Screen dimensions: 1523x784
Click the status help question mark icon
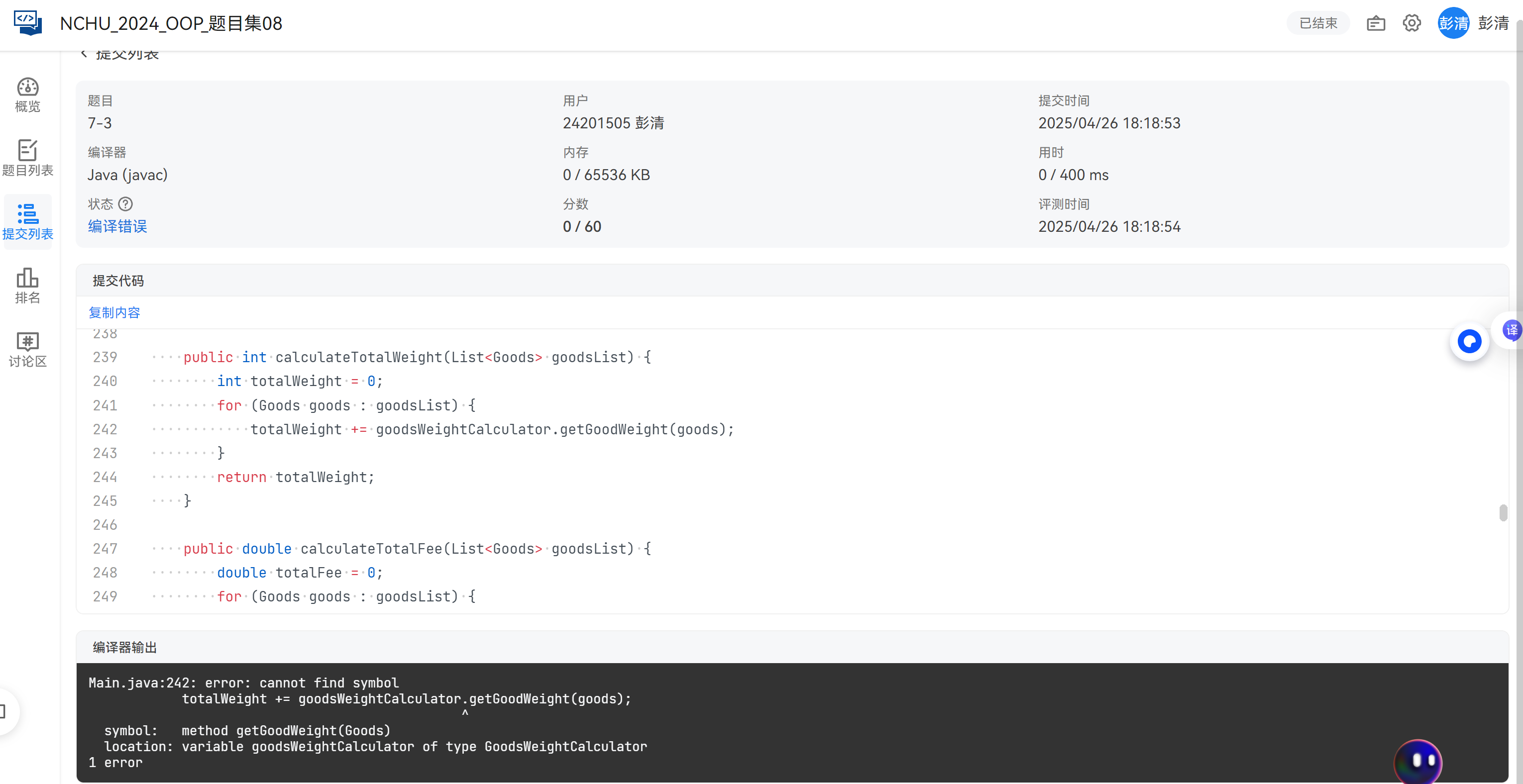pos(125,204)
